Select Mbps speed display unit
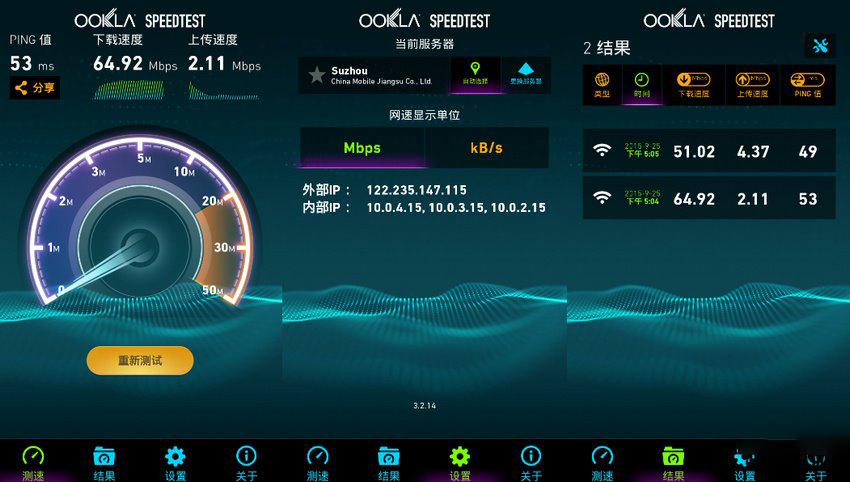 362,147
